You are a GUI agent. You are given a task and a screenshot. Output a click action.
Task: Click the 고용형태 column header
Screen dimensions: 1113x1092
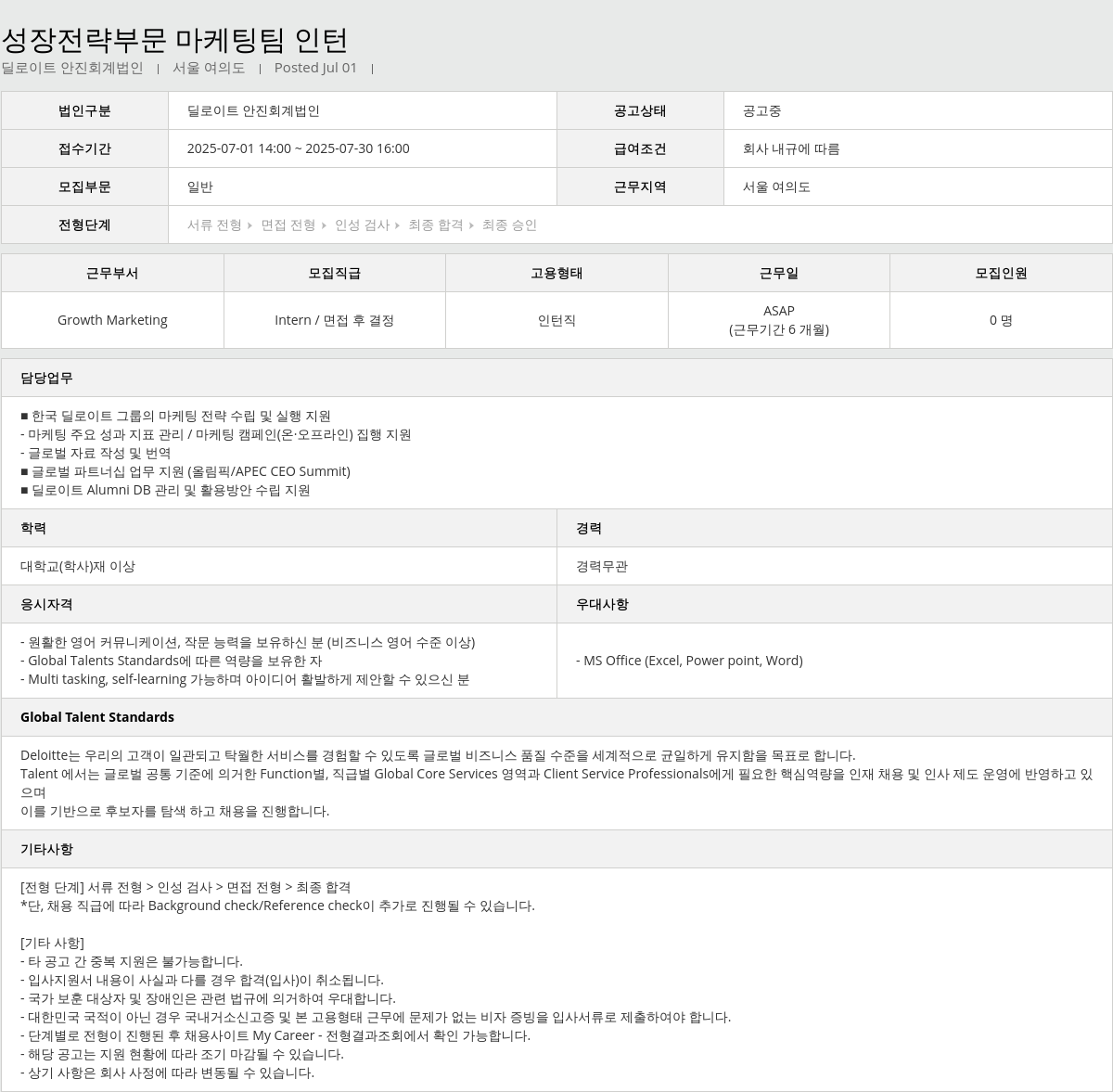(x=556, y=273)
